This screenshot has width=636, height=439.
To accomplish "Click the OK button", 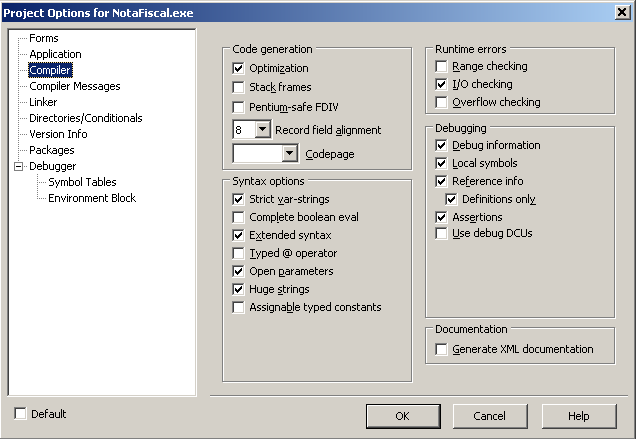I will [403, 416].
